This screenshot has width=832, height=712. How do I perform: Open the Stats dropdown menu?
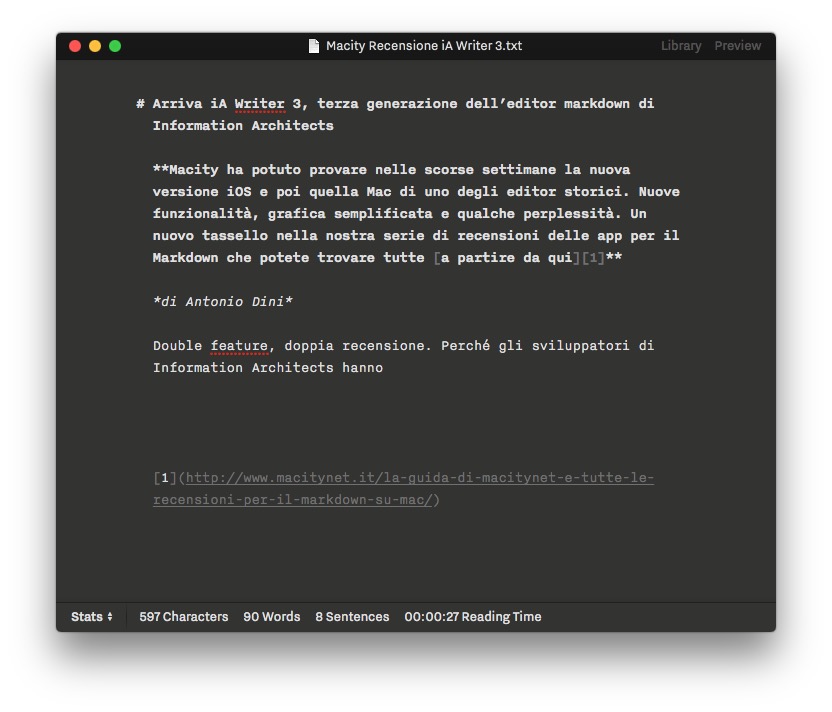[x=92, y=617]
